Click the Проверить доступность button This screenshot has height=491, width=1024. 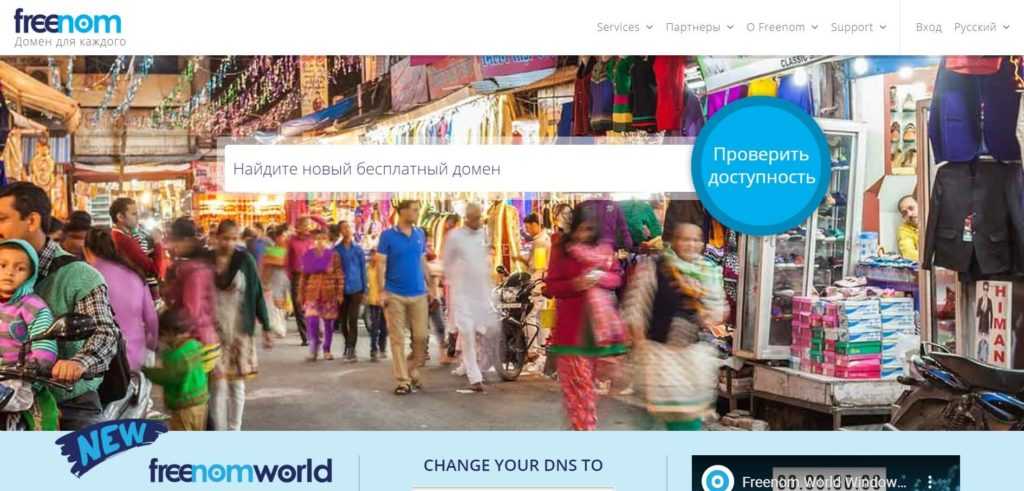(x=761, y=166)
